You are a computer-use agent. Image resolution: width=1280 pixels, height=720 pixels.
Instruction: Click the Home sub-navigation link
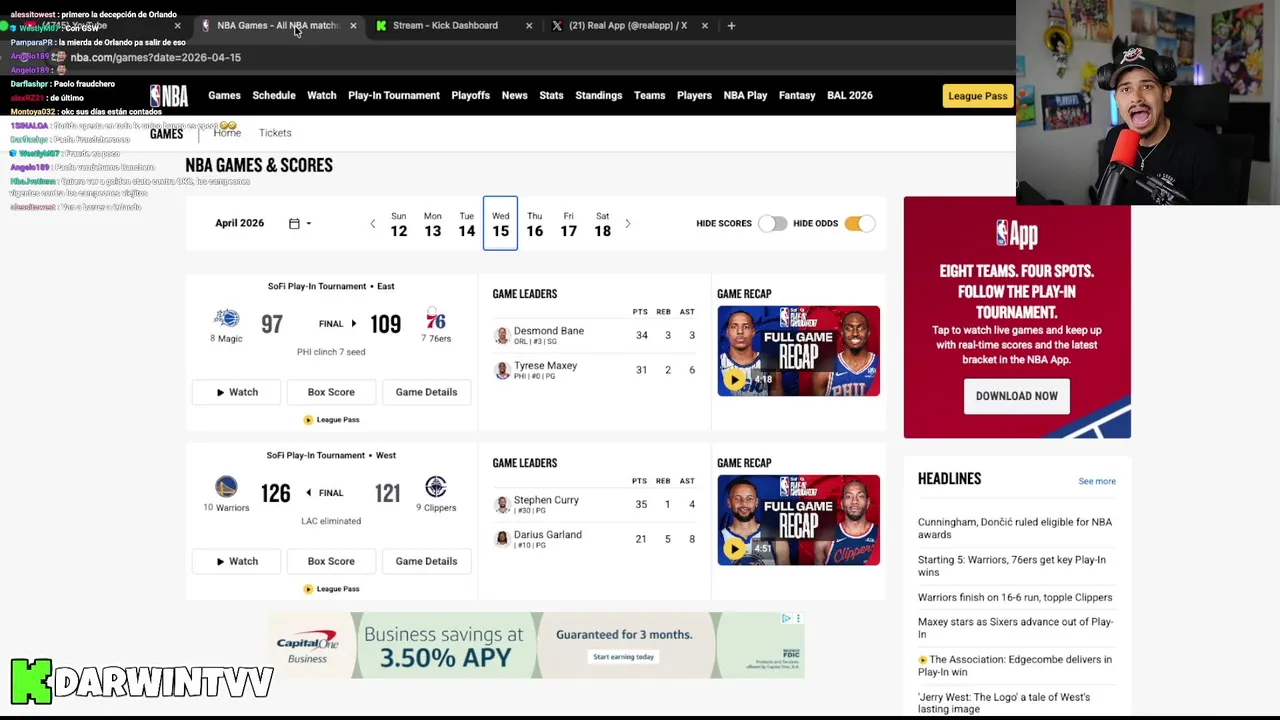[x=227, y=133]
